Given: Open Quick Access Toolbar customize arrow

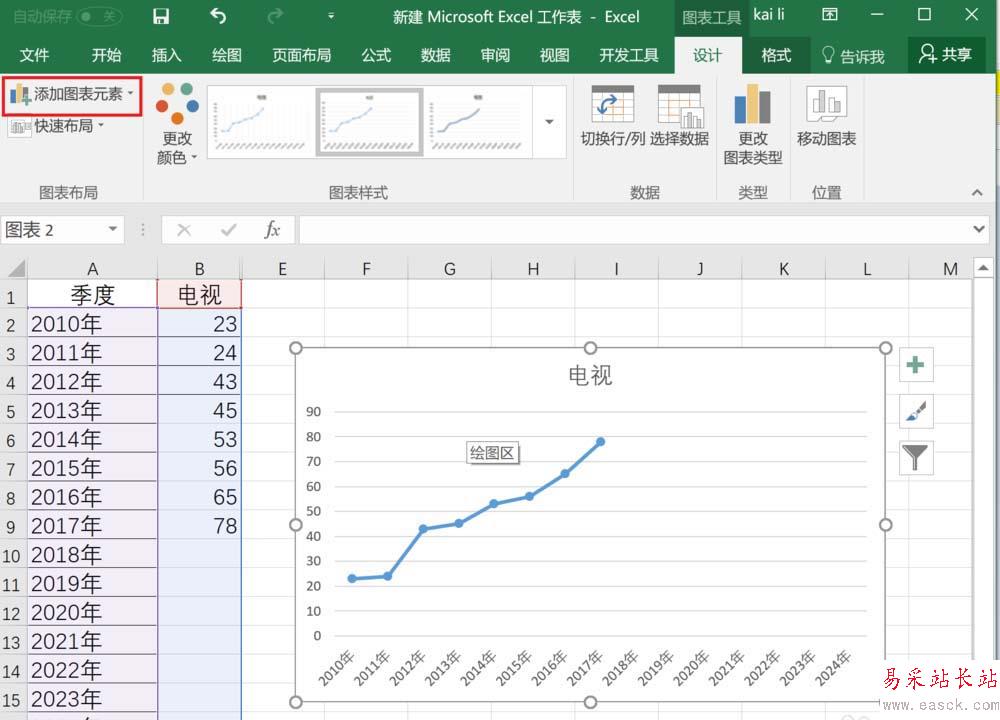Looking at the screenshot, I should (331, 16).
